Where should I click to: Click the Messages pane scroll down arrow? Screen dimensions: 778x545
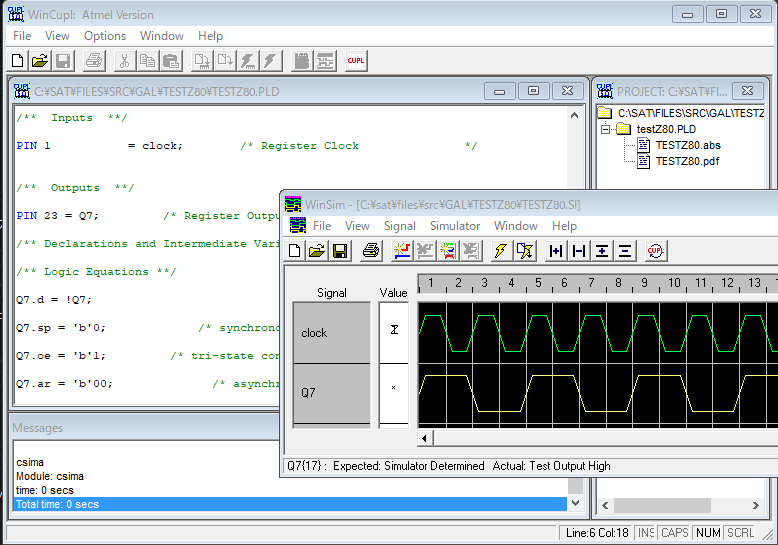pyautogui.click(x=575, y=503)
